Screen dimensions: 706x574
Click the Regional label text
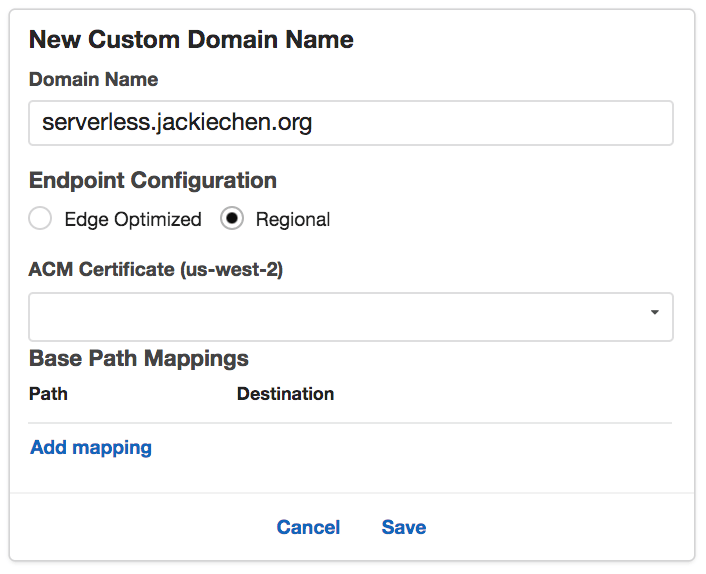coord(292,219)
